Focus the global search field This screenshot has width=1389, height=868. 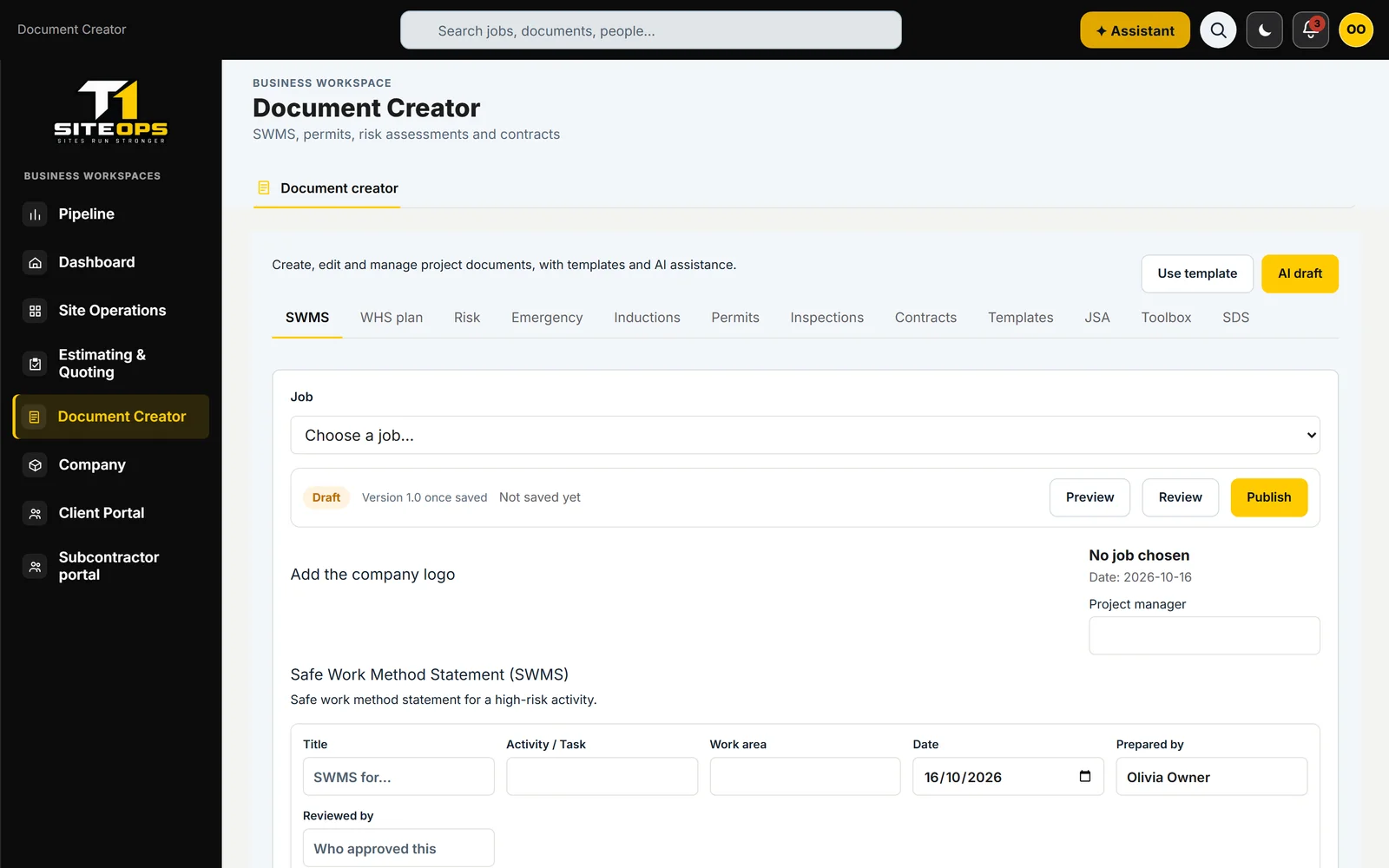click(650, 30)
